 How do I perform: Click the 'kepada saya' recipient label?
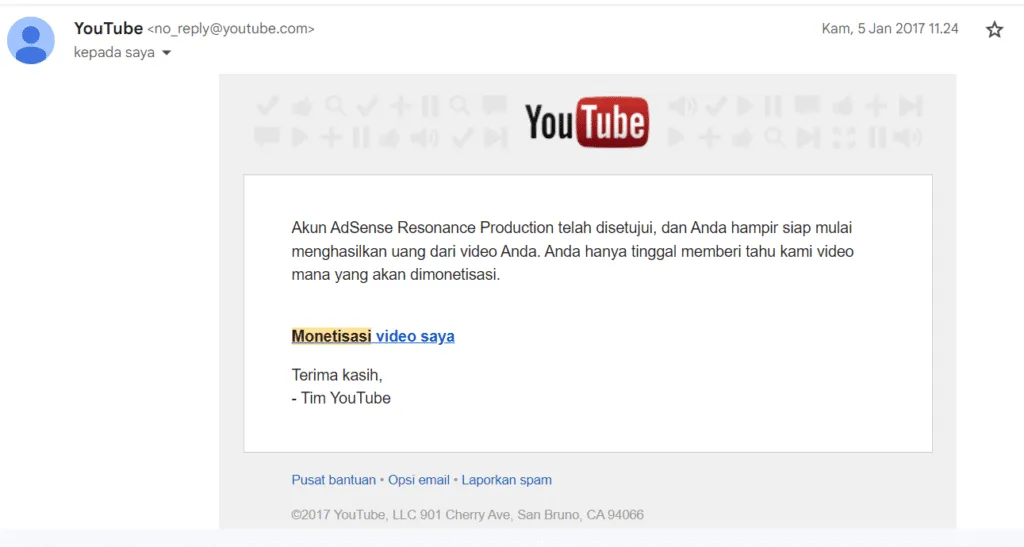(x=114, y=53)
